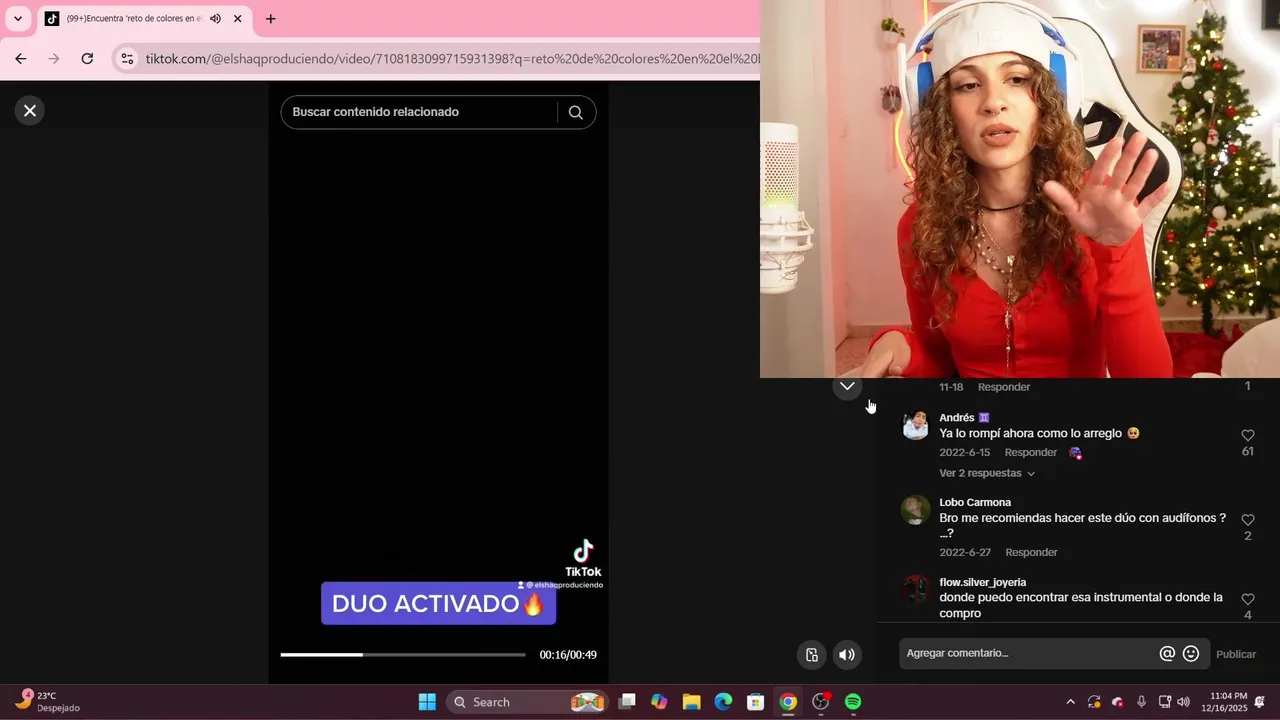Open the tab search dropdown arrow
This screenshot has width=1280, height=720.
coord(17,18)
